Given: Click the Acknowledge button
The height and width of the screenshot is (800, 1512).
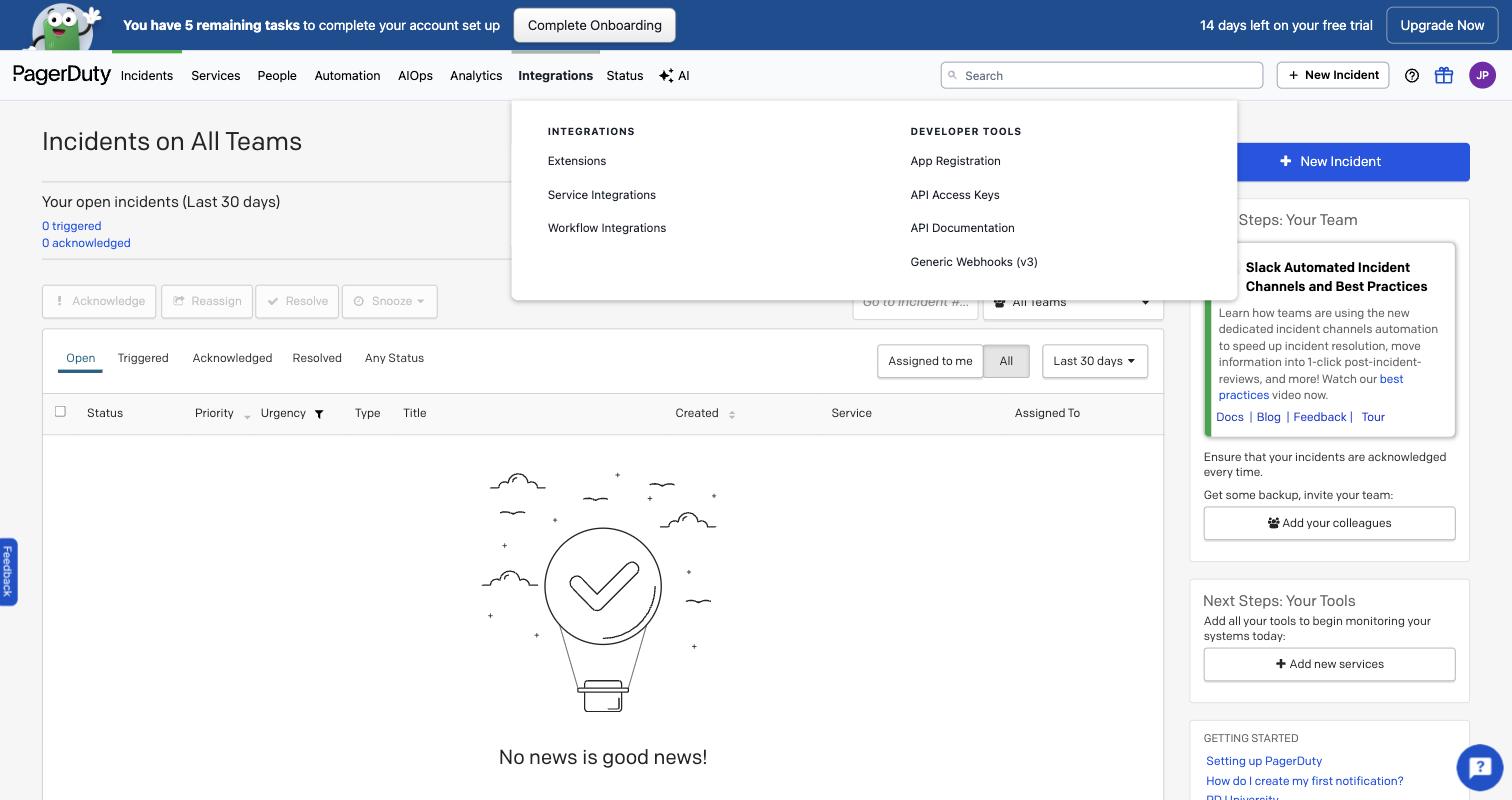Looking at the screenshot, I should [99, 301].
